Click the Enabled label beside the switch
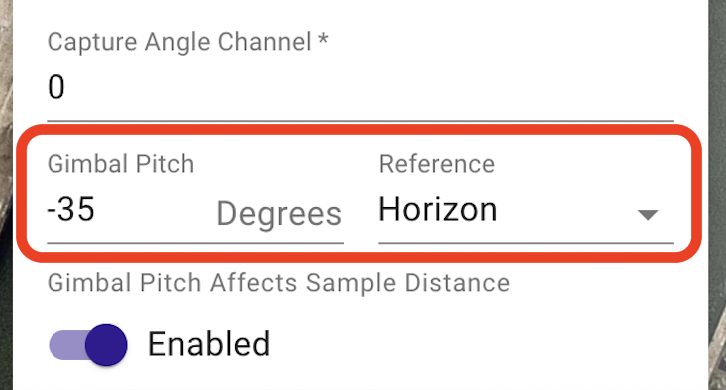The width and height of the screenshot is (726, 390). (209, 344)
